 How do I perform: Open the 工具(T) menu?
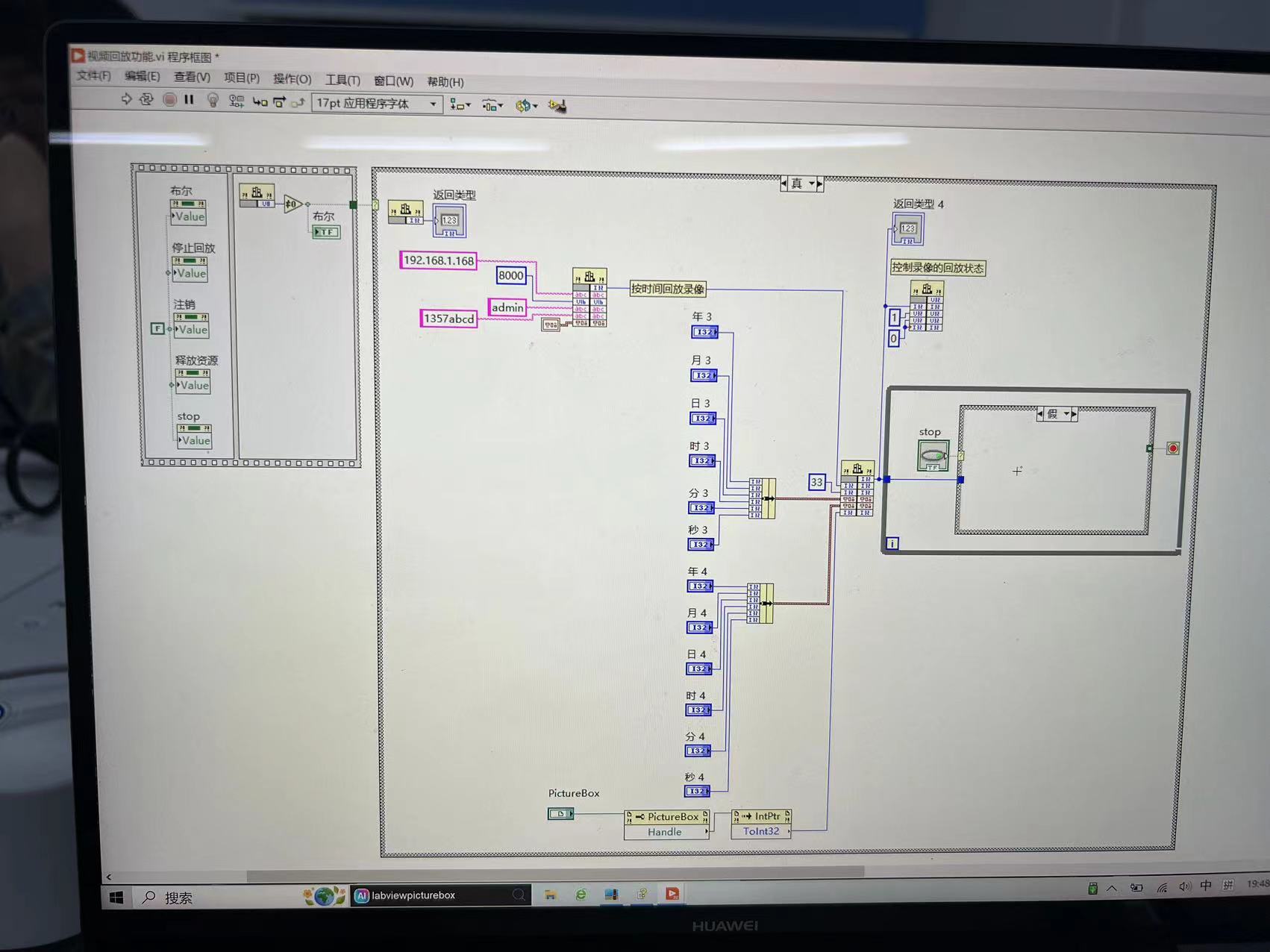point(342,80)
